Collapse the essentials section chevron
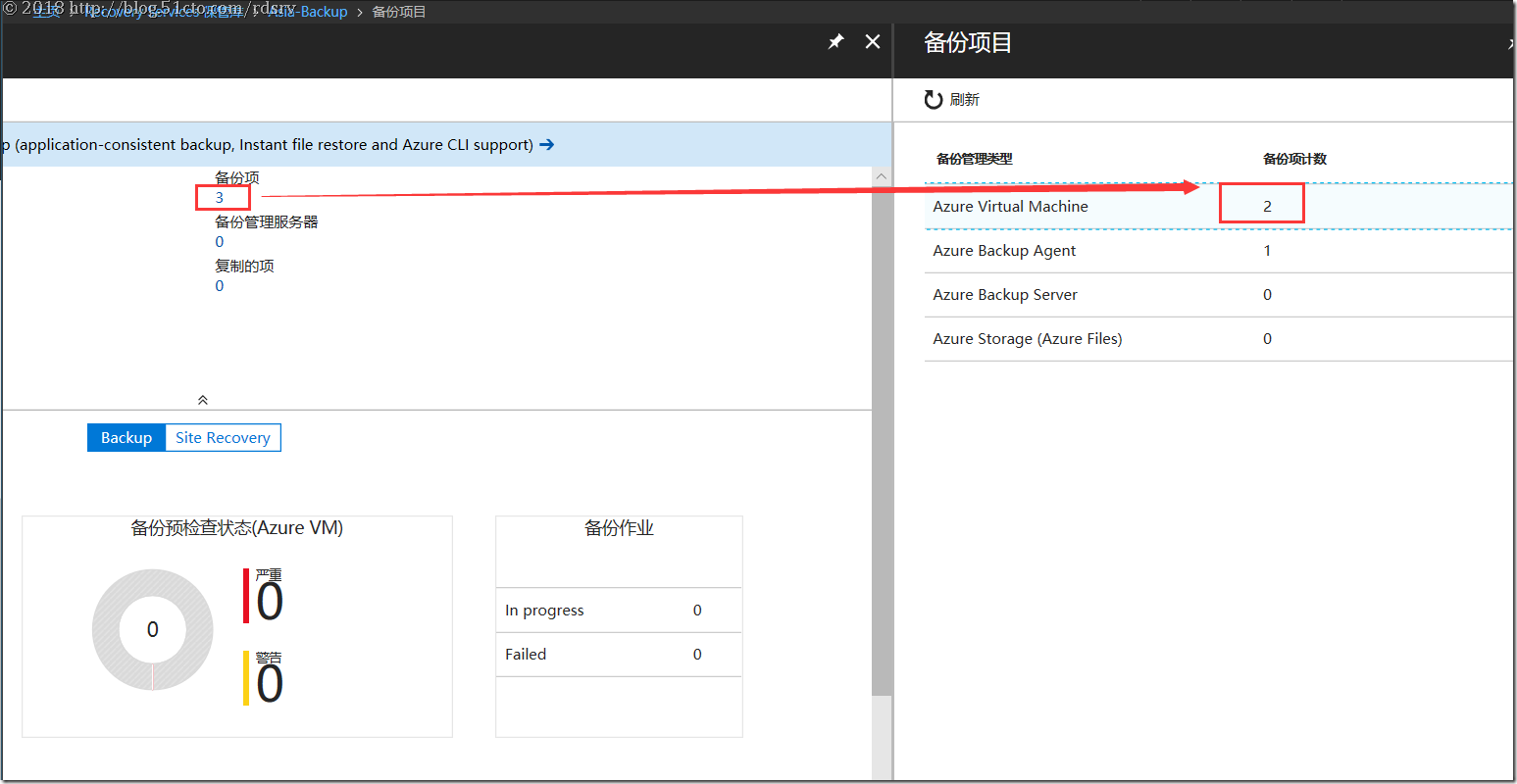The height and width of the screenshot is (784, 1517). click(203, 400)
